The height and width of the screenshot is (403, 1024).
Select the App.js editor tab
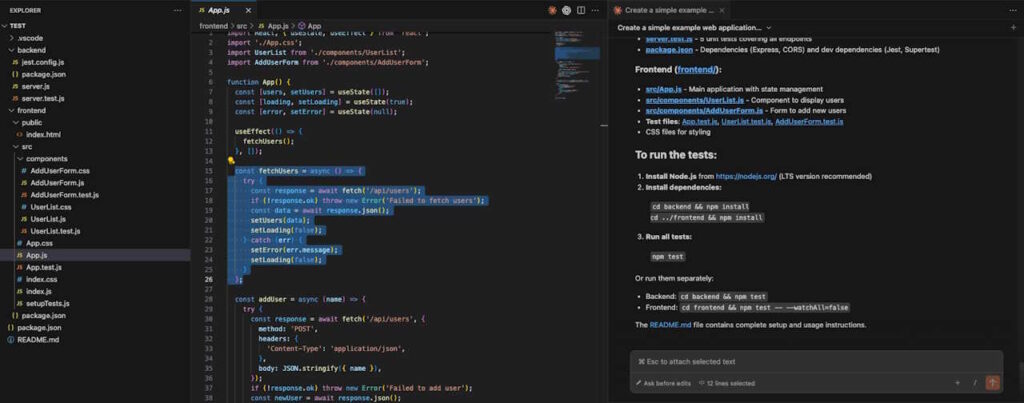click(223, 10)
